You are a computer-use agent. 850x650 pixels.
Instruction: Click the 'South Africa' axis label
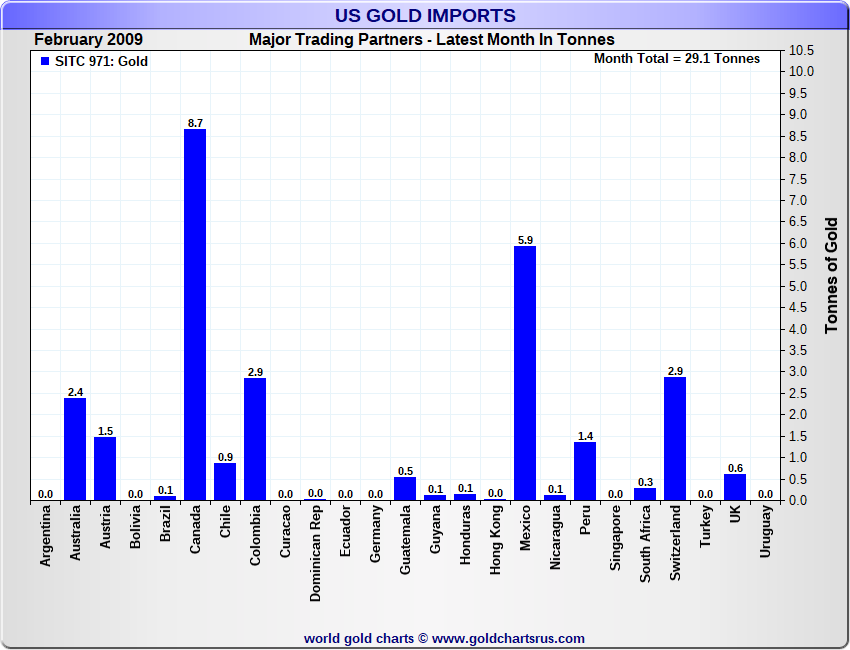[645, 544]
